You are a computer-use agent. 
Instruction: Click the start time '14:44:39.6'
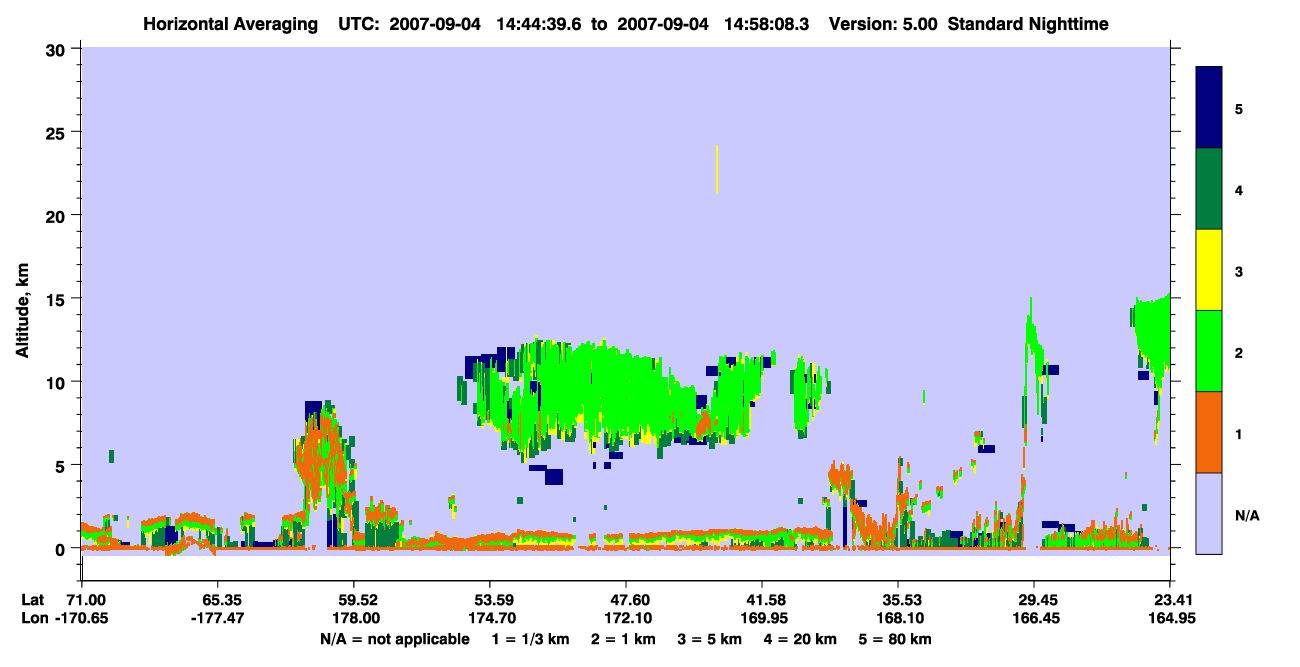pos(538,23)
